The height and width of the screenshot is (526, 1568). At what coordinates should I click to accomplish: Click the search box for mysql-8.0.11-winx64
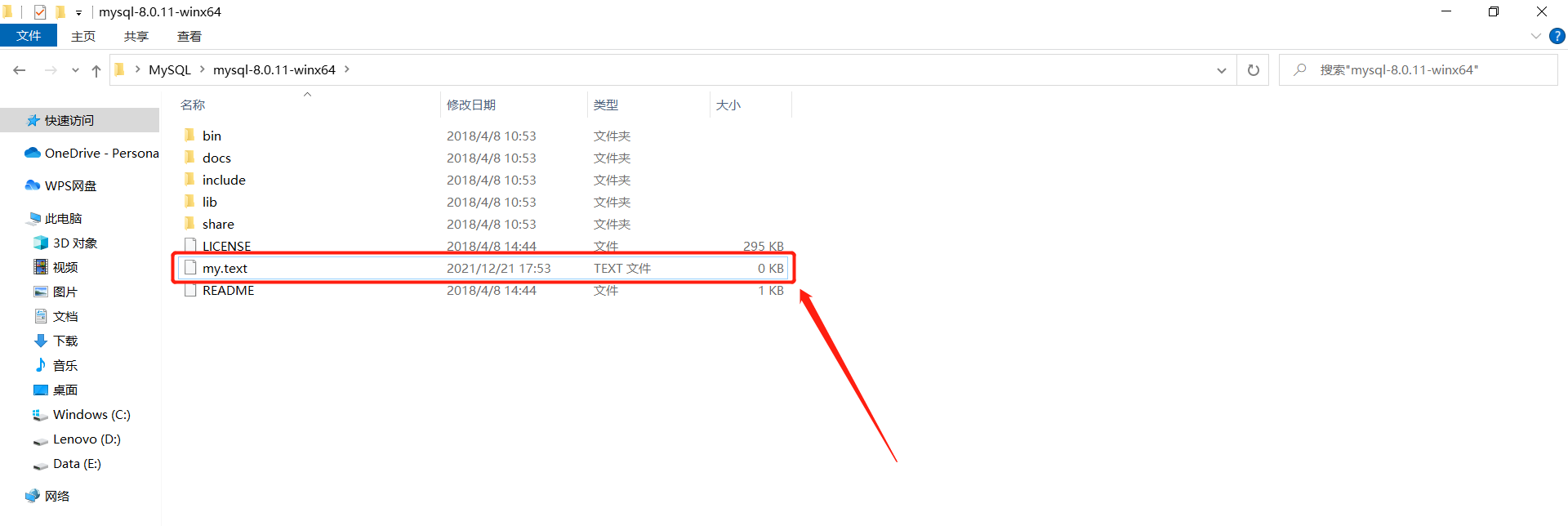[1419, 70]
